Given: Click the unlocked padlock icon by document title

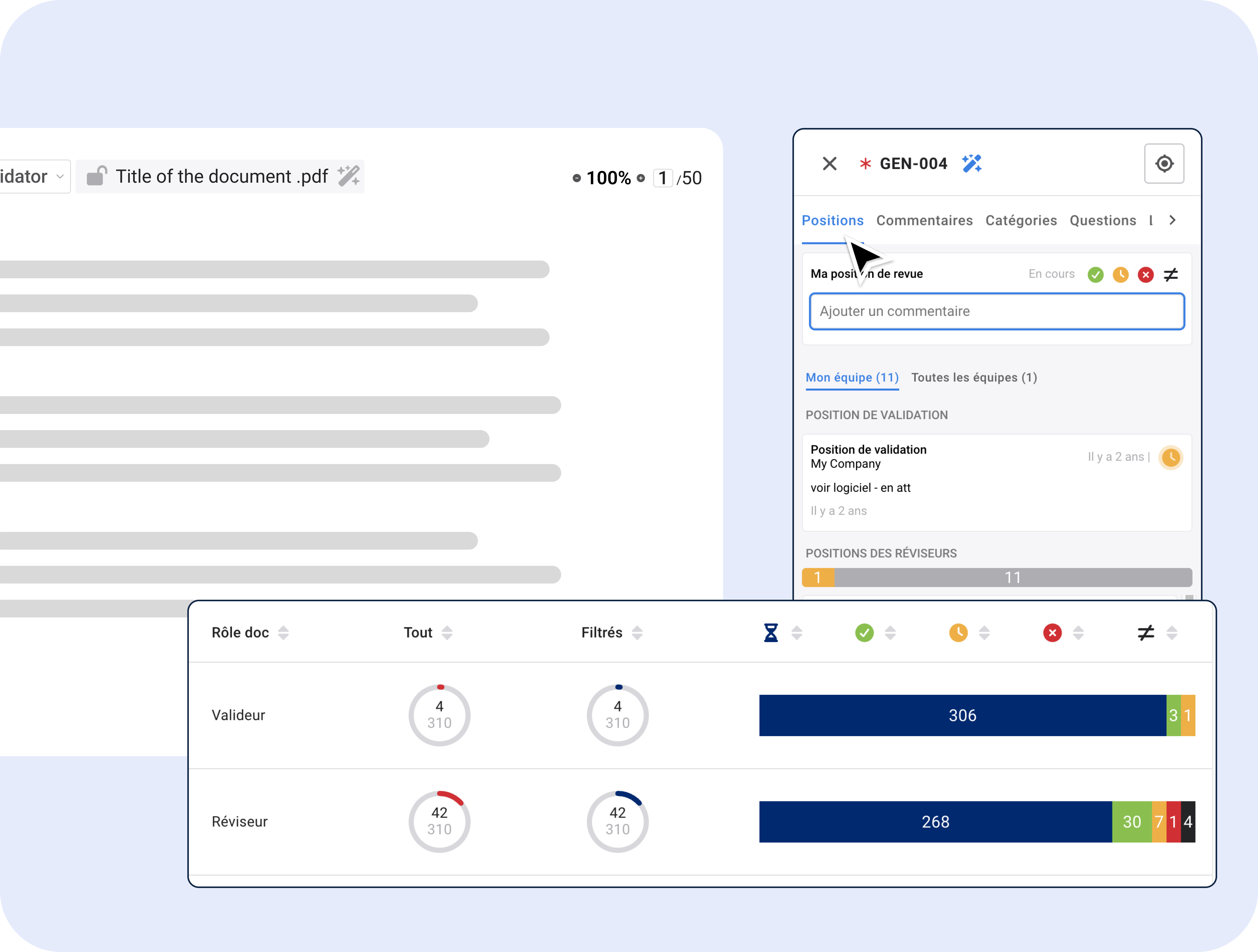Looking at the screenshot, I should [96, 176].
